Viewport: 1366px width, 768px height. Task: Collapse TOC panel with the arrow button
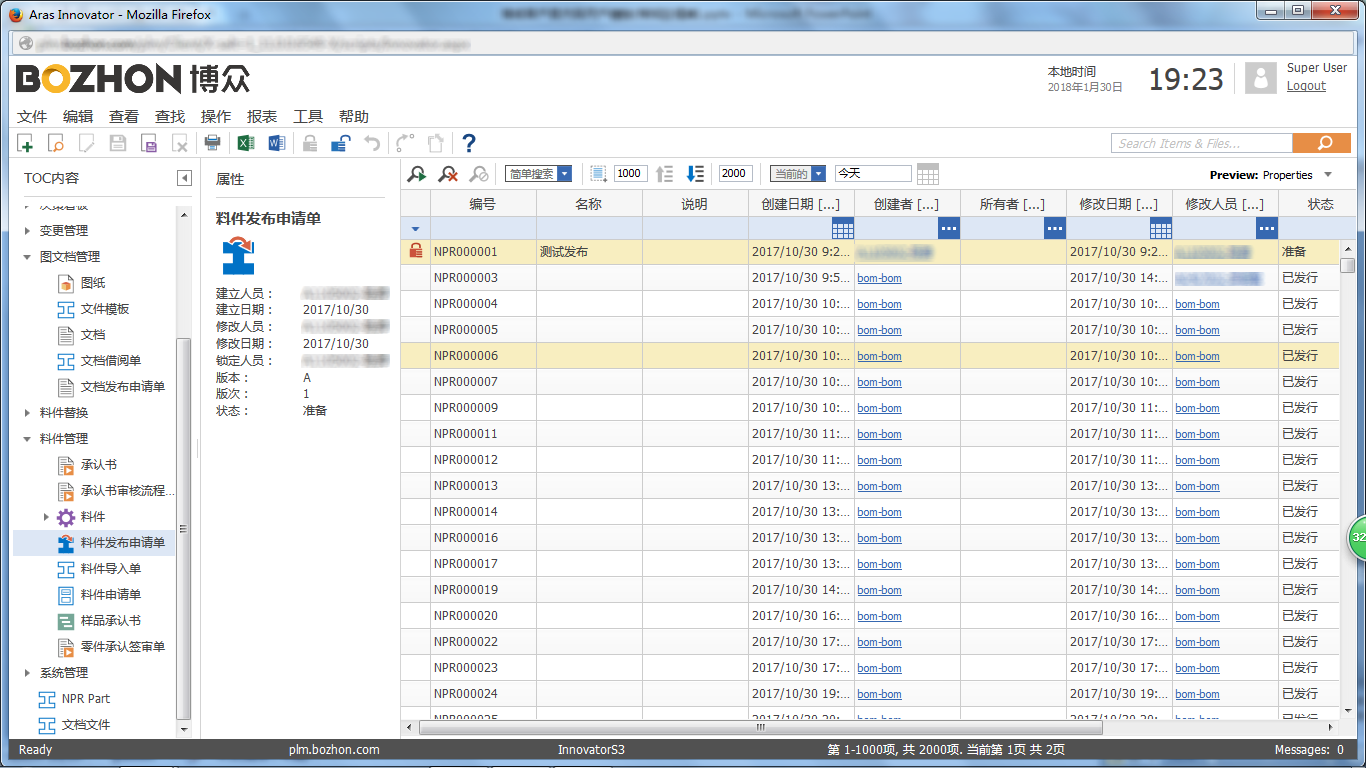click(x=184, y=178)
